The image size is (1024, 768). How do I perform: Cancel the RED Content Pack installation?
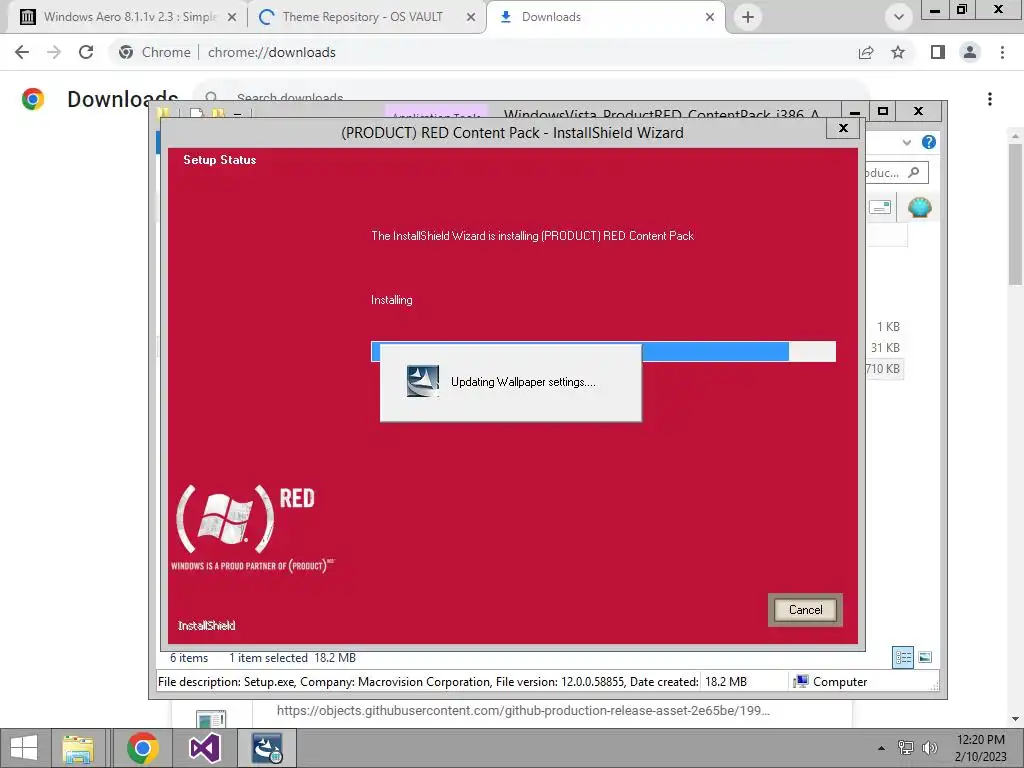click(805, 610)
